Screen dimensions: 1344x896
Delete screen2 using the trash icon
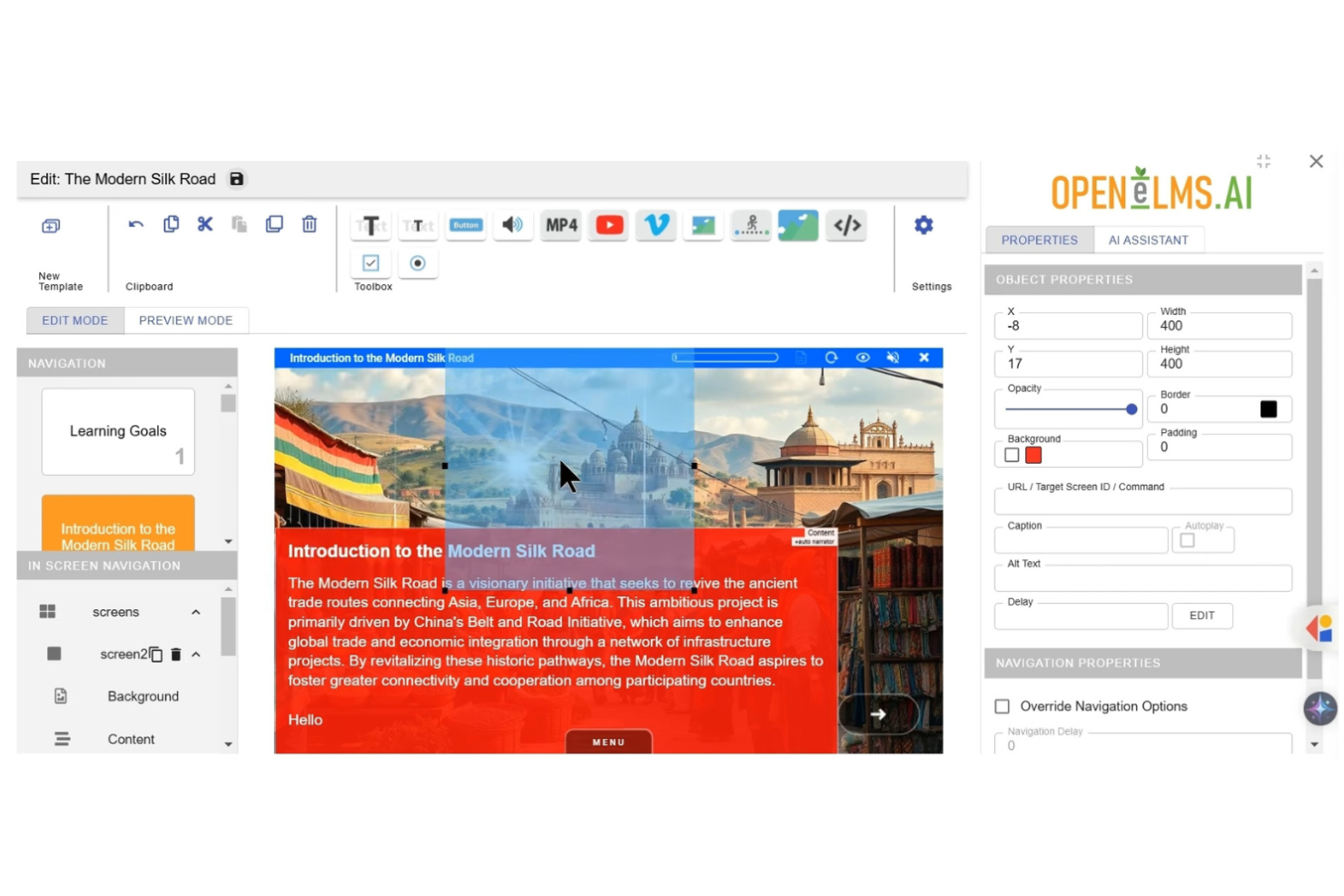point(176,654)
